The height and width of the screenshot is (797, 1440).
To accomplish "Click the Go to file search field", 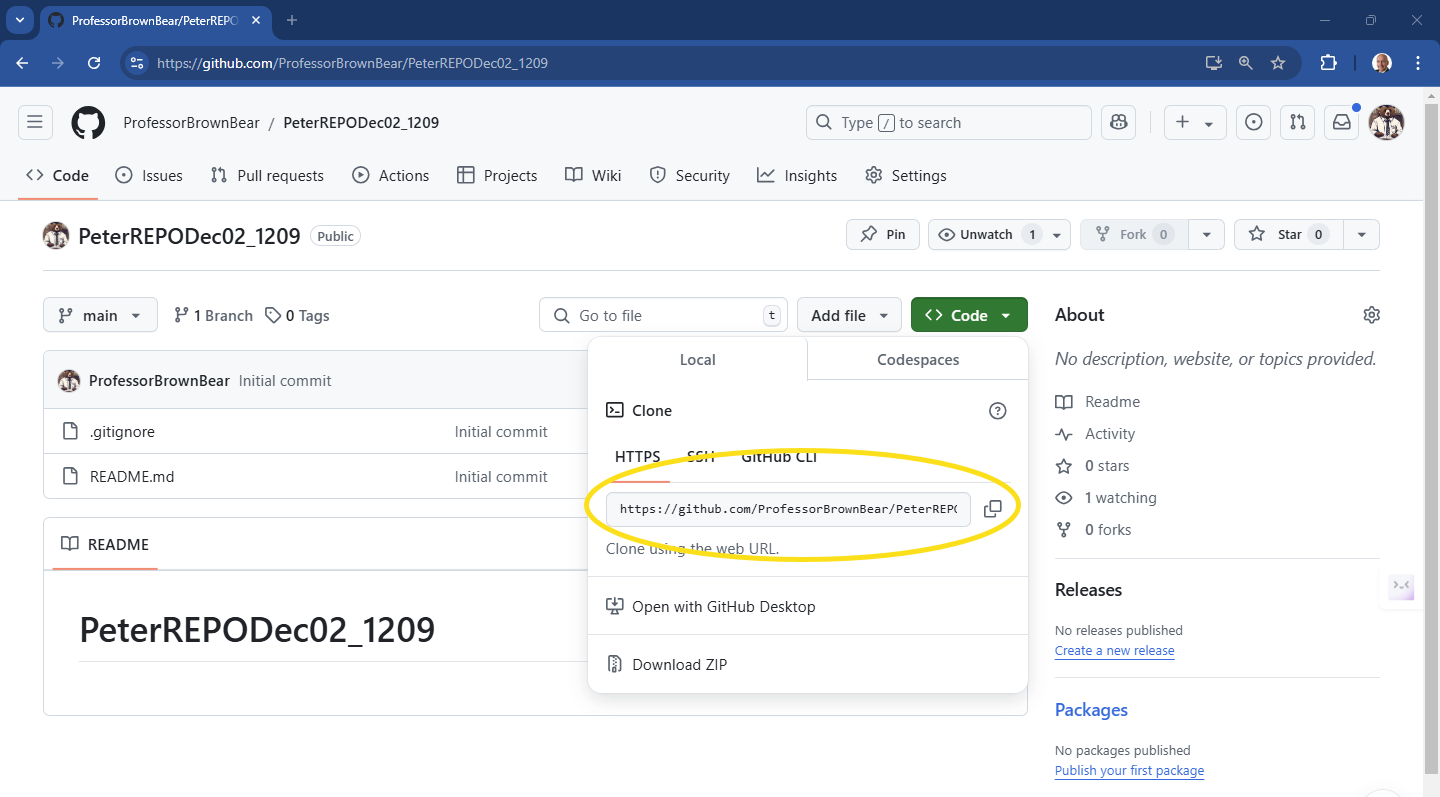I will (x=663, y=315).
